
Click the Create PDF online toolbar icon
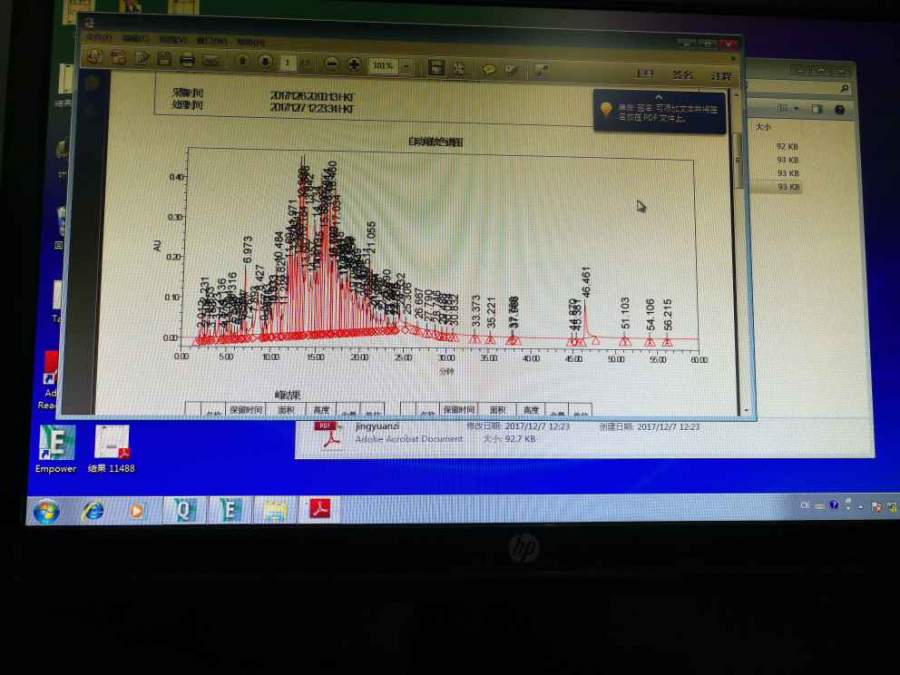coord(95,57)
